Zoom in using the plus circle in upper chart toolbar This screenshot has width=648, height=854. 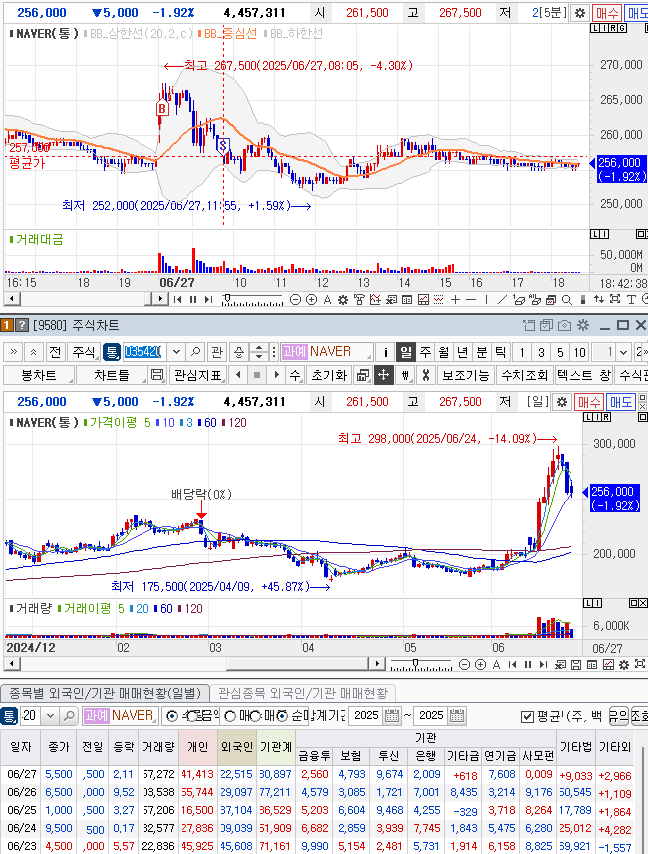tap(311, 300)
